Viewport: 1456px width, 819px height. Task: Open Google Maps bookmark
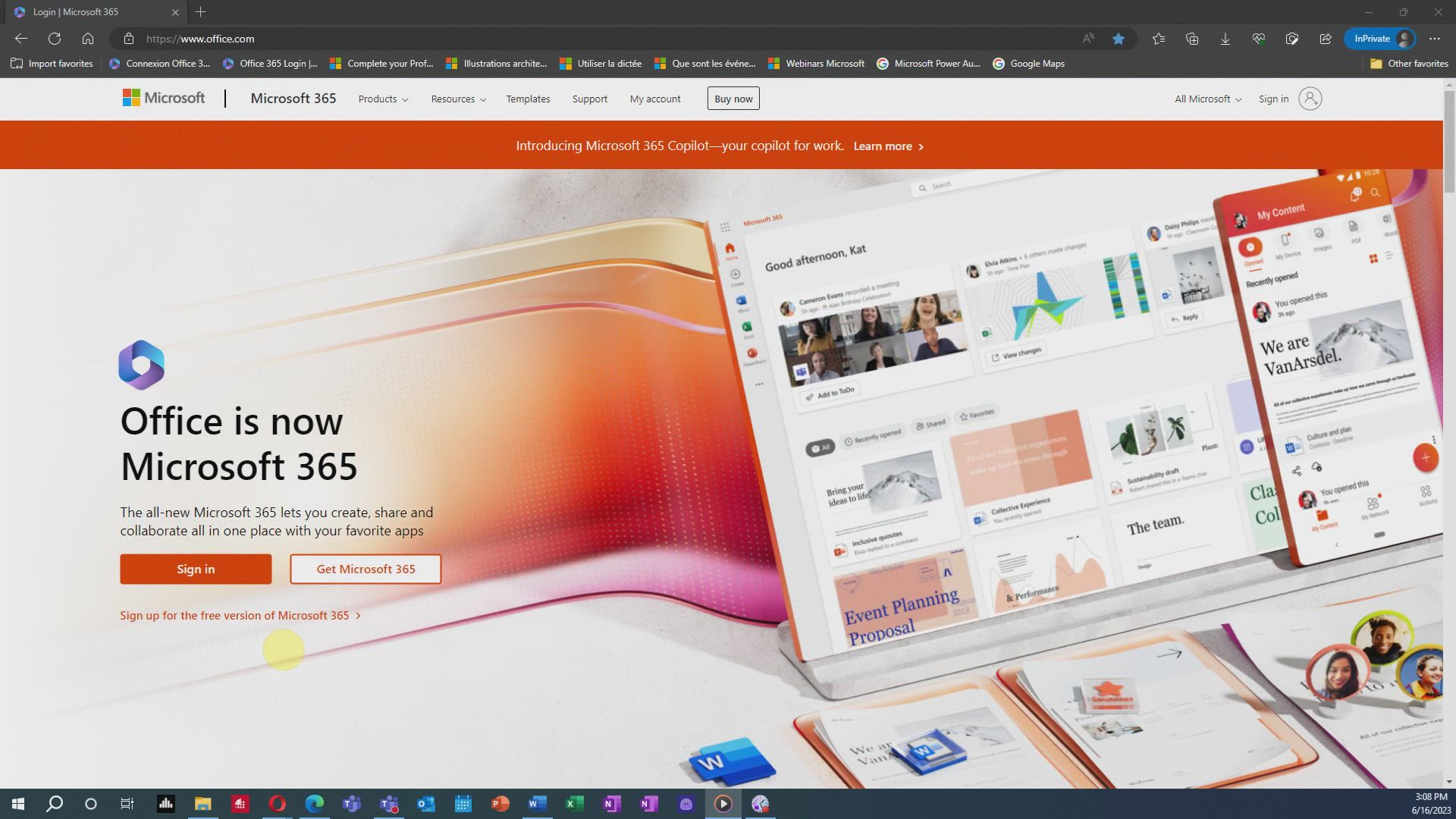[x=1029, y=64]
